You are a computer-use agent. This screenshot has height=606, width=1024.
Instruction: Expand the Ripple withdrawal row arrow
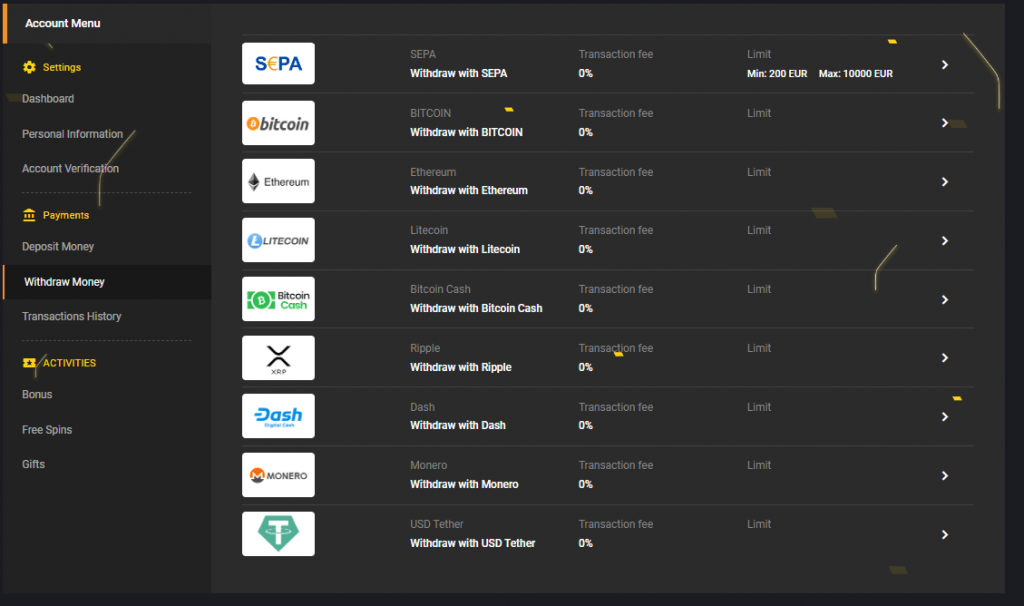tap(944, 358)
